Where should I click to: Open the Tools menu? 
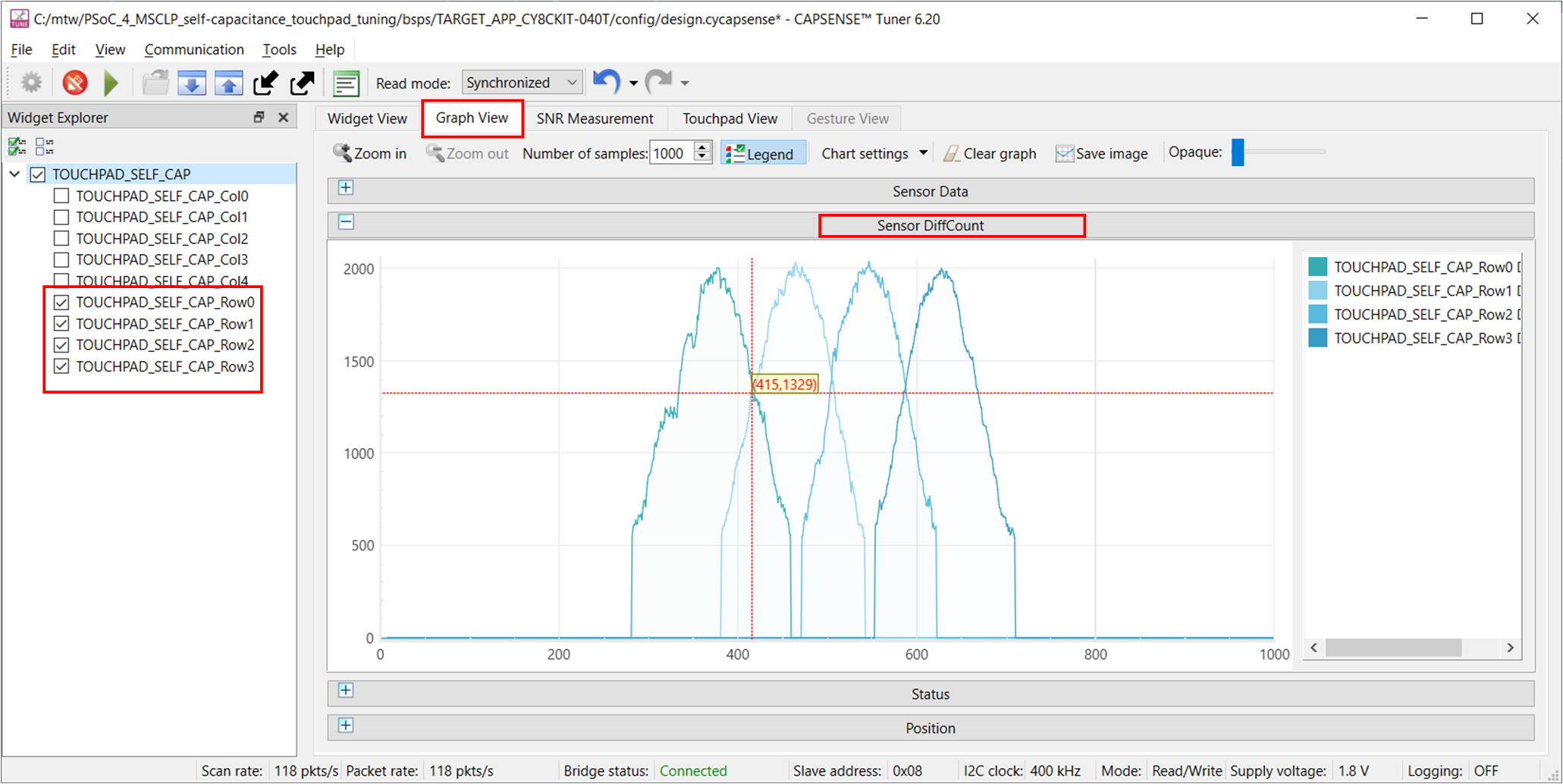[279, 49]
